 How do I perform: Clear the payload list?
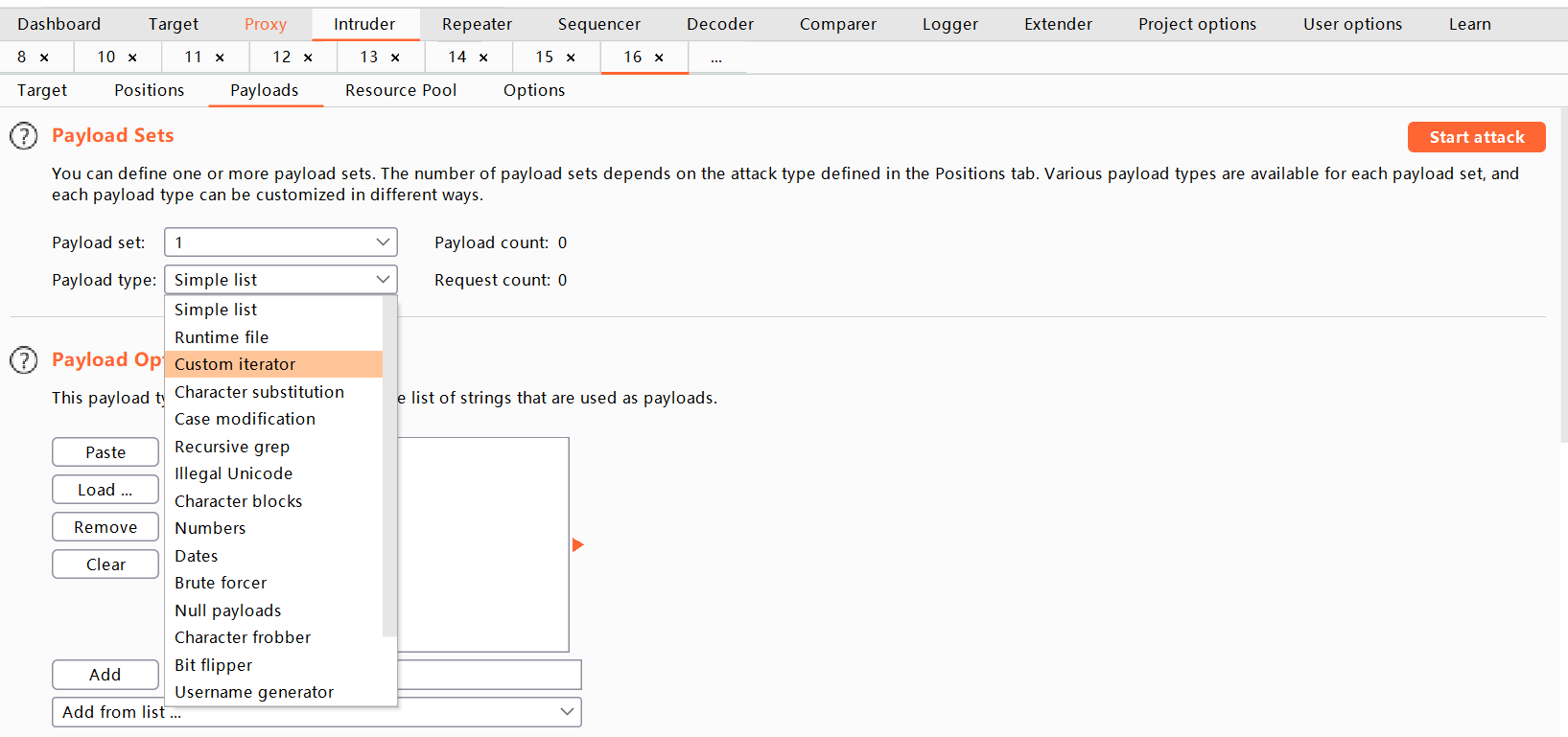105,564
